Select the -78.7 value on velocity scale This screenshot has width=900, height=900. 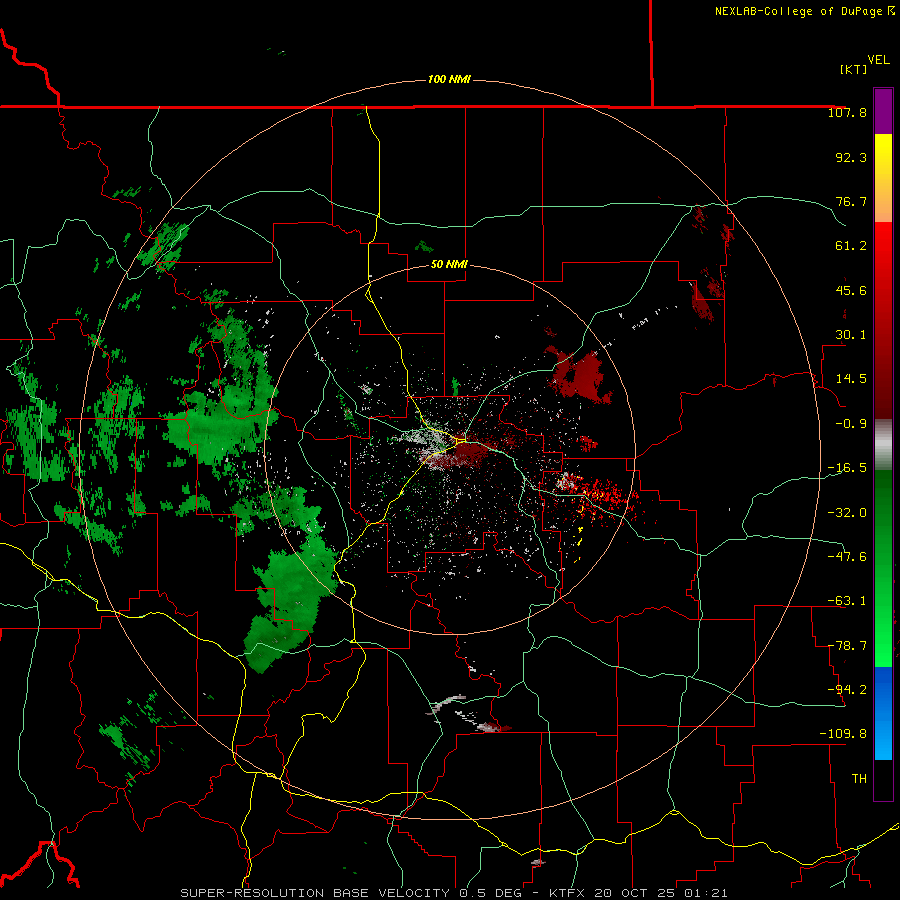847,646
